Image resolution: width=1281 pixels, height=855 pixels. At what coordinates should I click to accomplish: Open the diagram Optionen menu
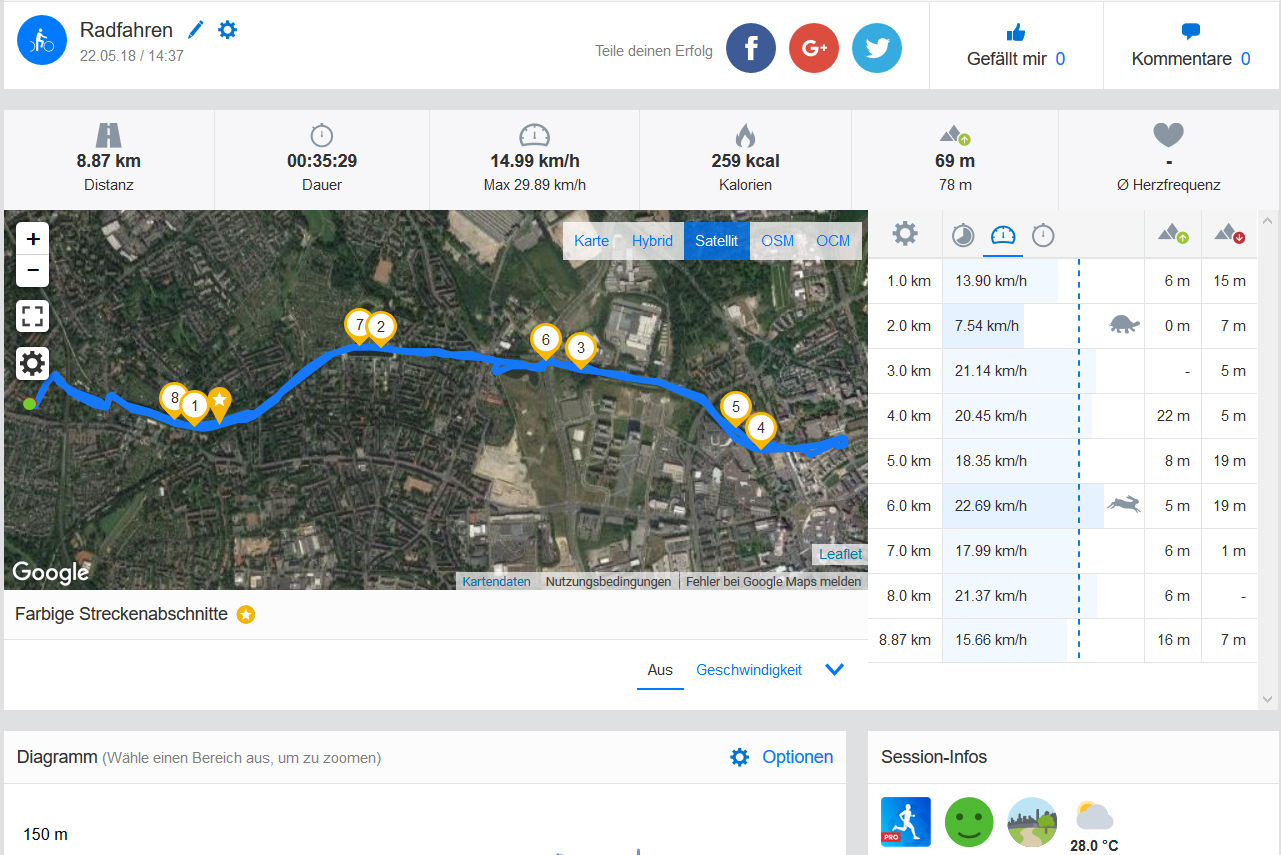click(x=782, y=757)
